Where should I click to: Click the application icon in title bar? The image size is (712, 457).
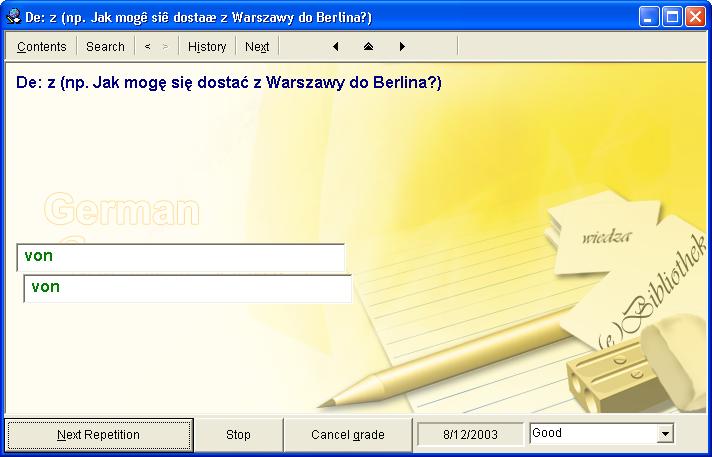[13, 16]
